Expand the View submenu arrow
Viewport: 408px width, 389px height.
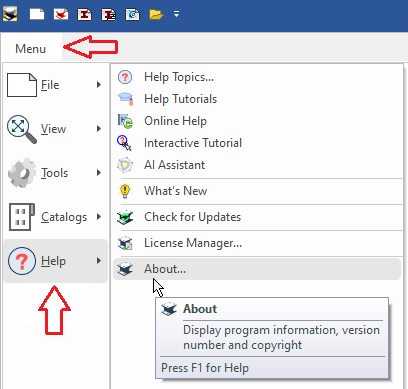click(x=99, y=129)
